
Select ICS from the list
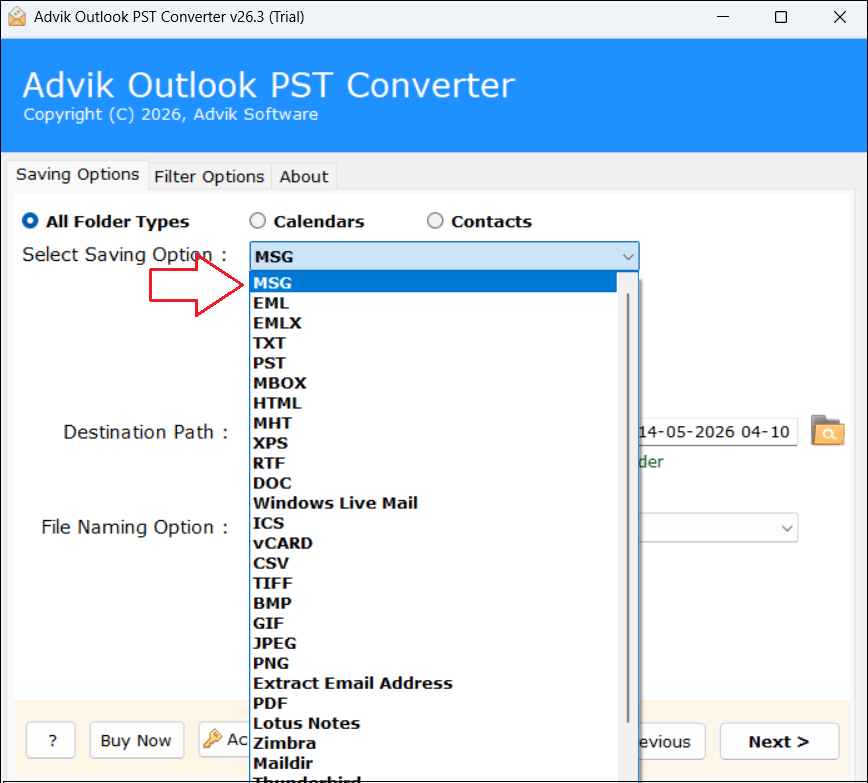click(x=433, y=523)
